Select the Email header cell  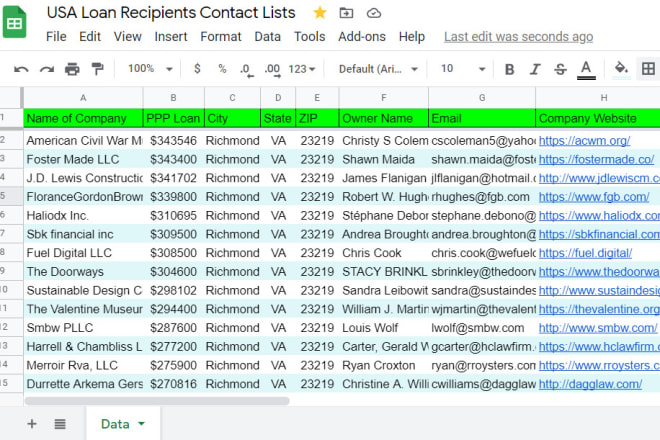pyautogui.click(x=482, y=118)
